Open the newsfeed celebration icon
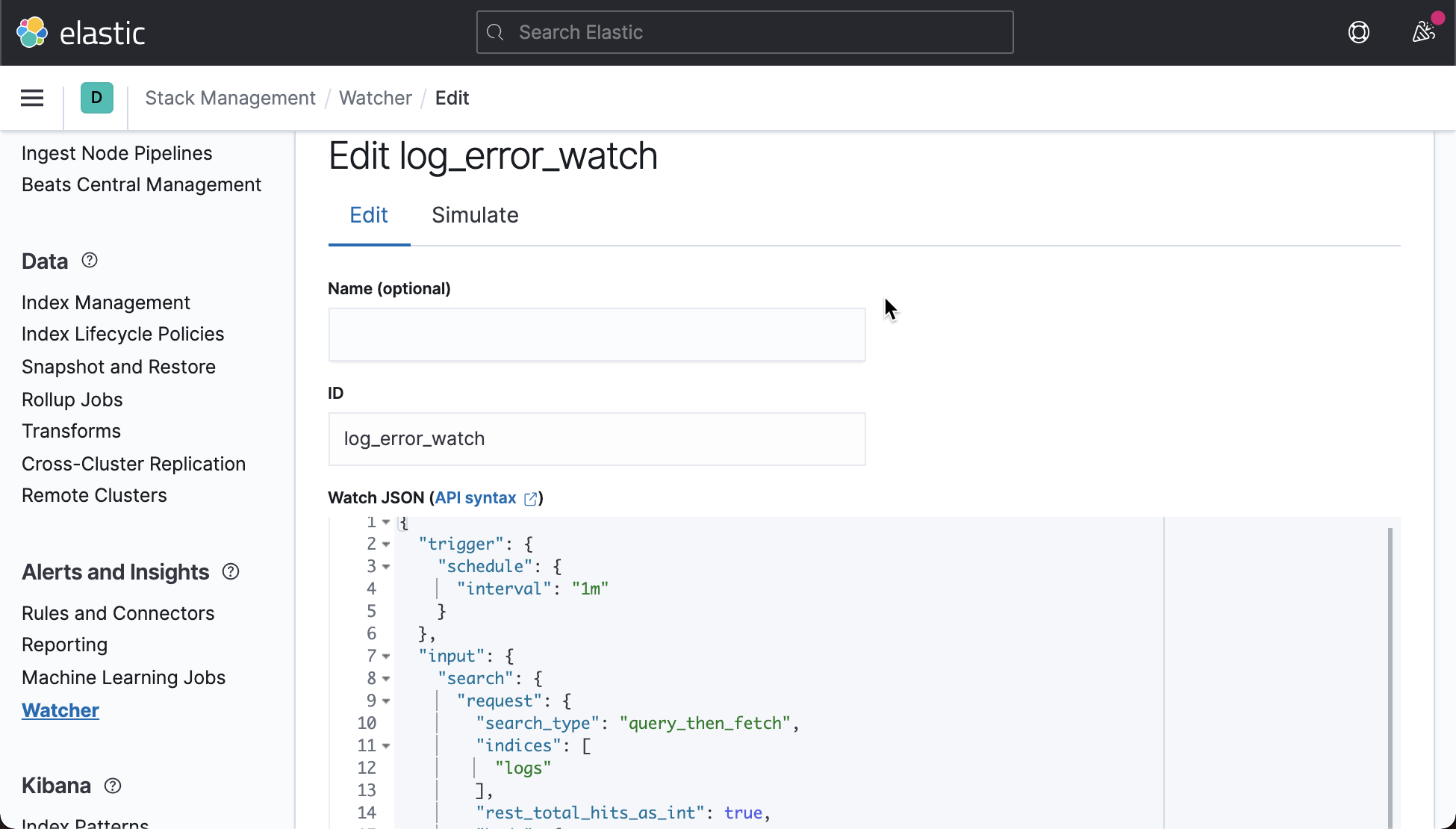 pos(1423,32)
